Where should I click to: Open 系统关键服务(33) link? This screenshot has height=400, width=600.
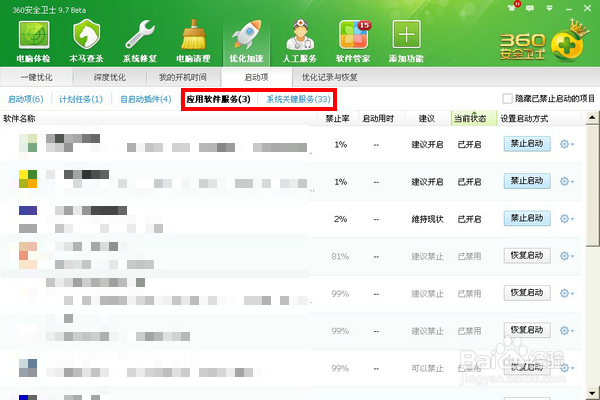pyautogui.click(x=298, y=99)
